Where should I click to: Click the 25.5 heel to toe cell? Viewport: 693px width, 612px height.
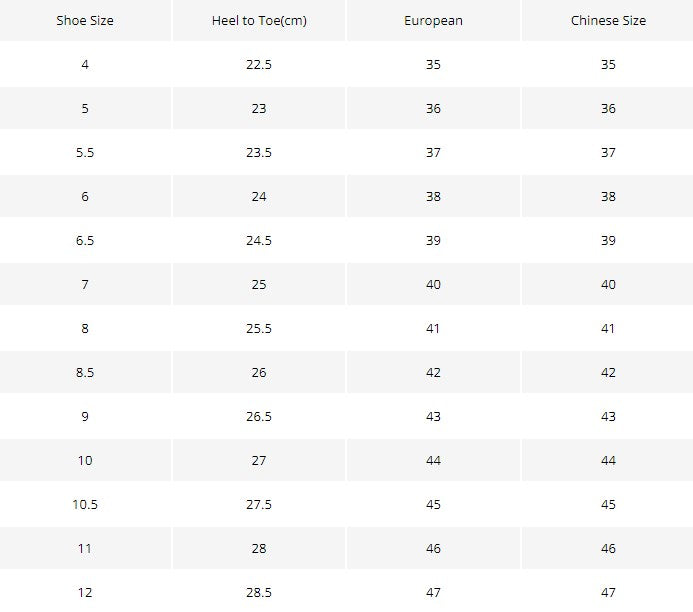click(x=259, y=328)
